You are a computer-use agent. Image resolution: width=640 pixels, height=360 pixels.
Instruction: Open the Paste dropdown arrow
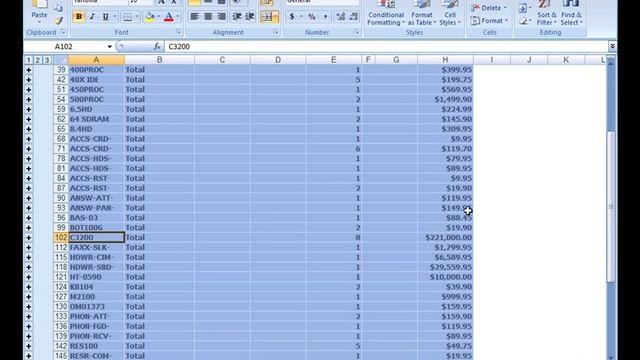tap(39, 22)
